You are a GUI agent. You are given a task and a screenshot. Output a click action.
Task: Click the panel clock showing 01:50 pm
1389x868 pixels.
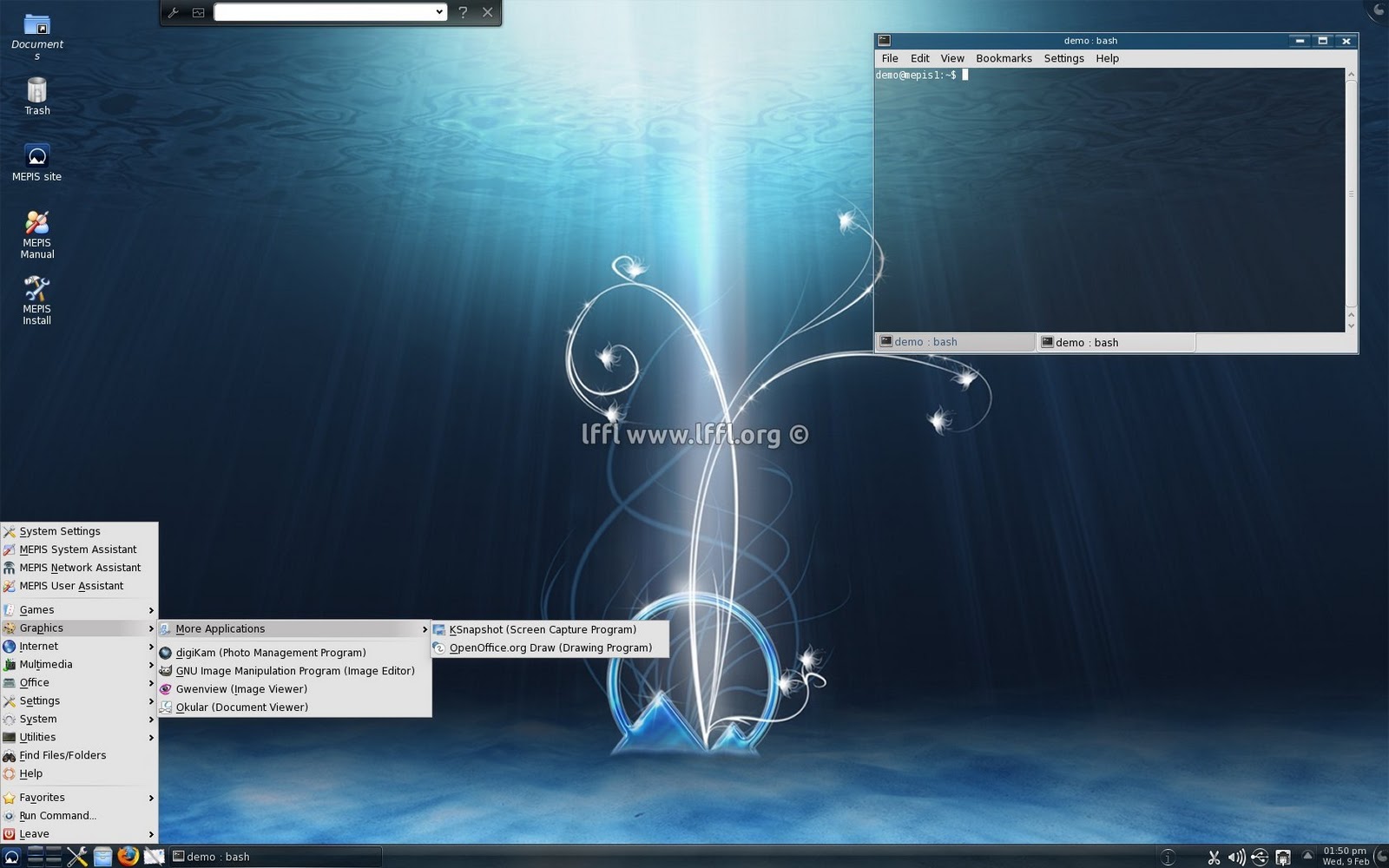tap(1345, 856)
